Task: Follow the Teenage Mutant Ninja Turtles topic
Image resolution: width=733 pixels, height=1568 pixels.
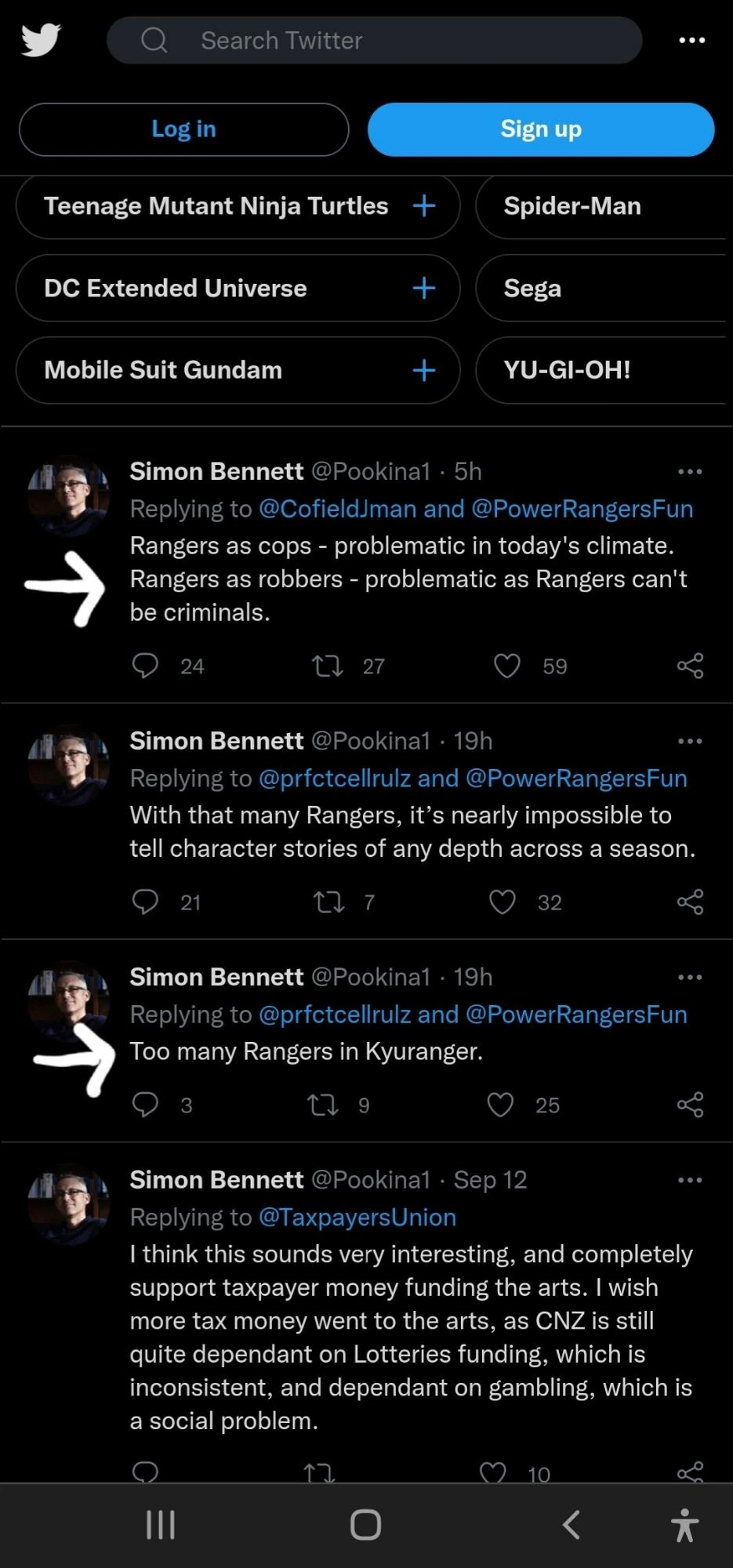Action: coord(424,206)
